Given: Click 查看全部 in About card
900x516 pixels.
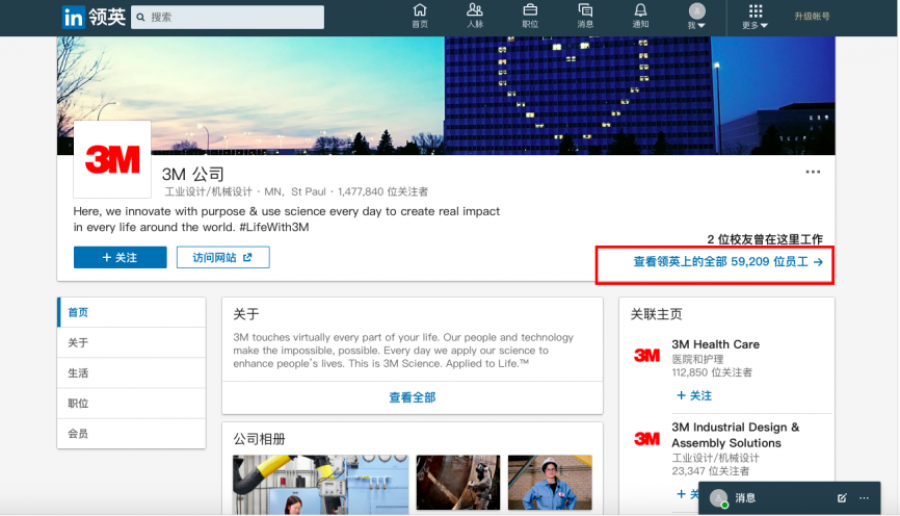Looking at the screenshot, I should (412, 397).
